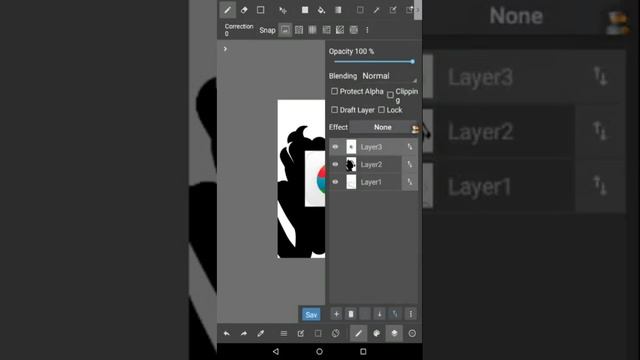
Task: Turn snap off with first snap icon
Action: click(285, 30)
